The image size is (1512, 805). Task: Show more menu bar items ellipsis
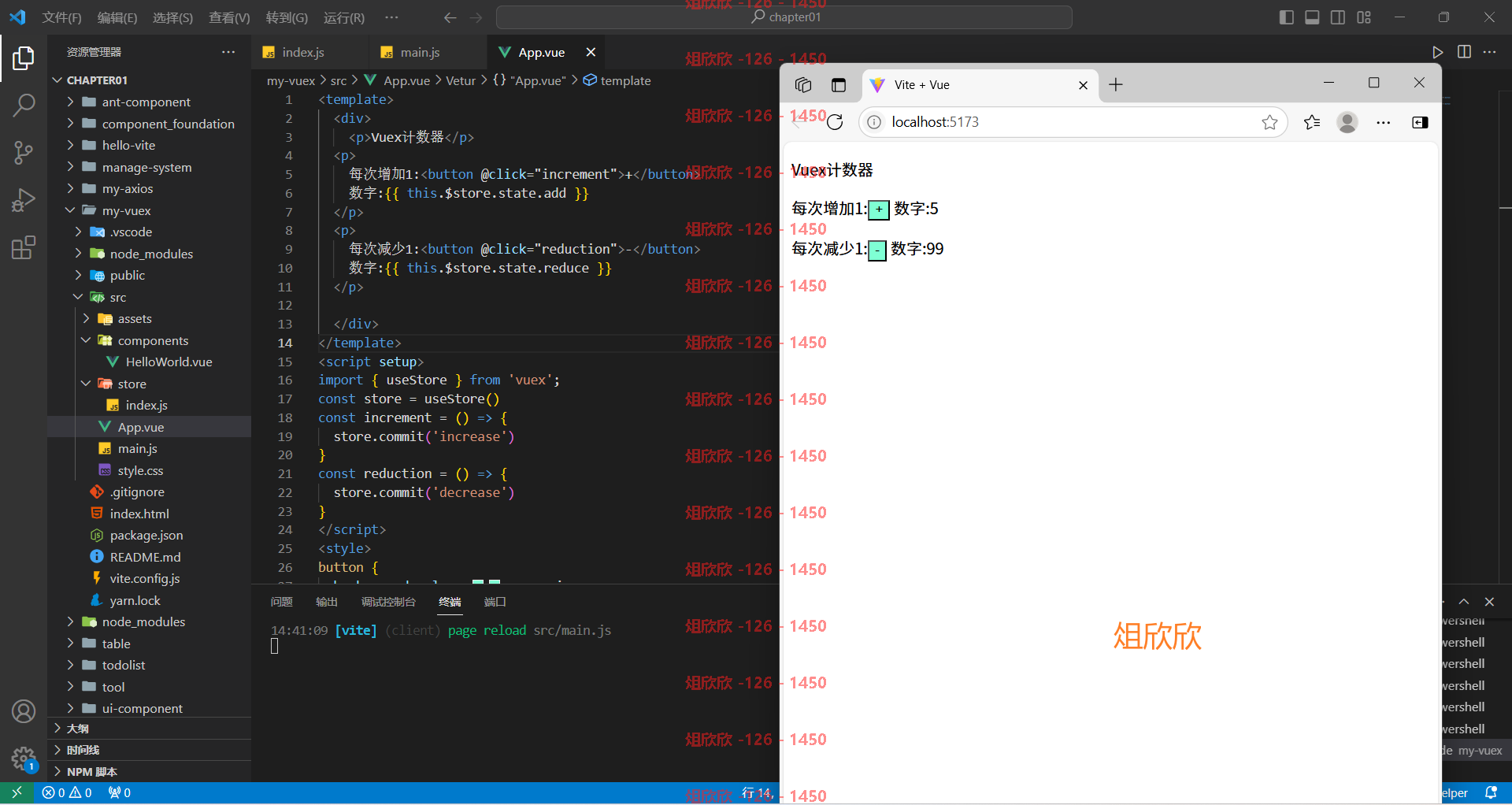[391, 17]
